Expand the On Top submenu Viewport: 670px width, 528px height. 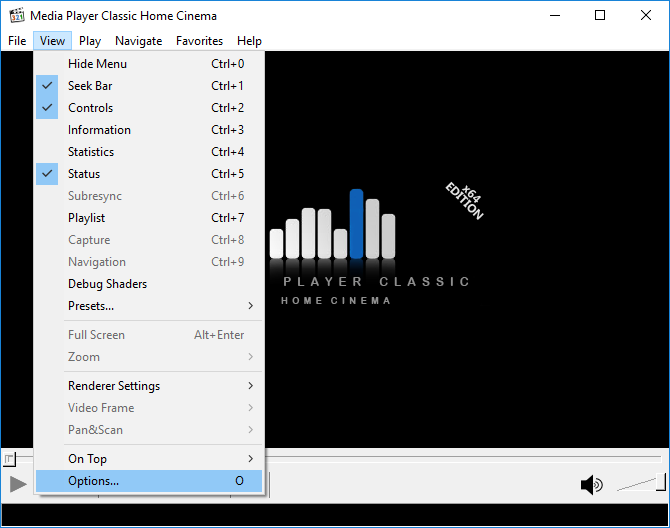[149, 459]
